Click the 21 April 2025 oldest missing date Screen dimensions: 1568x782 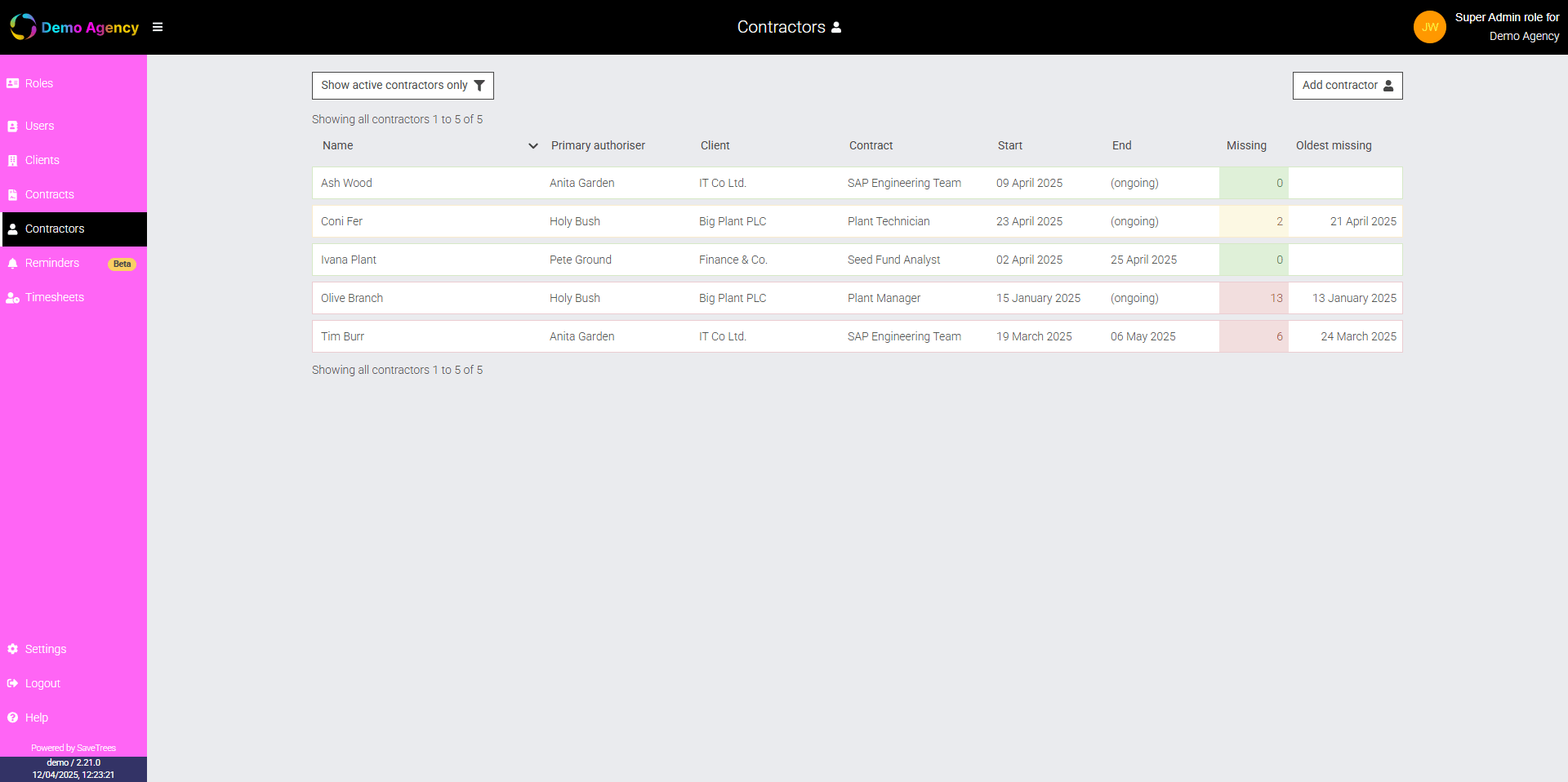click(1363, 221)
